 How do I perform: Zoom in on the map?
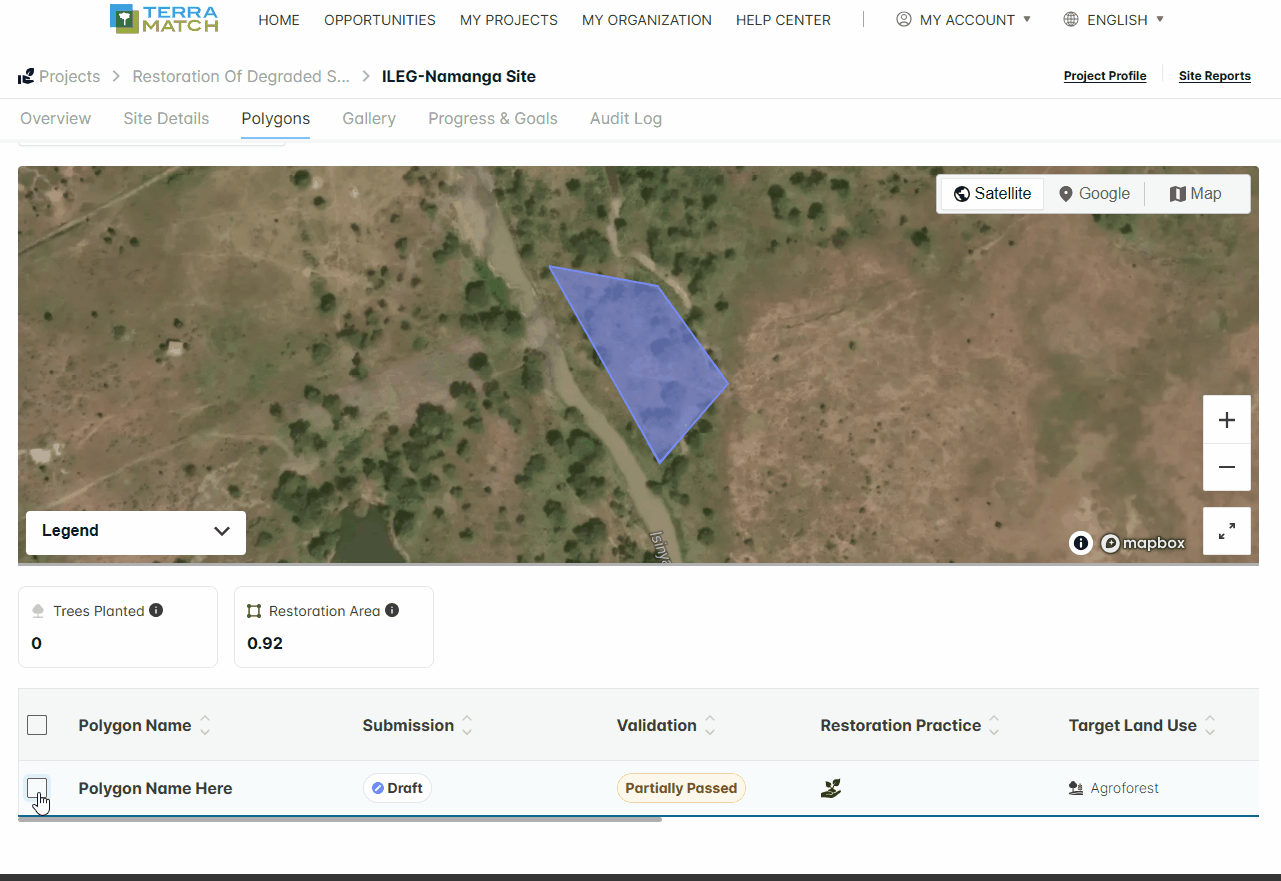coord(1227,420)
